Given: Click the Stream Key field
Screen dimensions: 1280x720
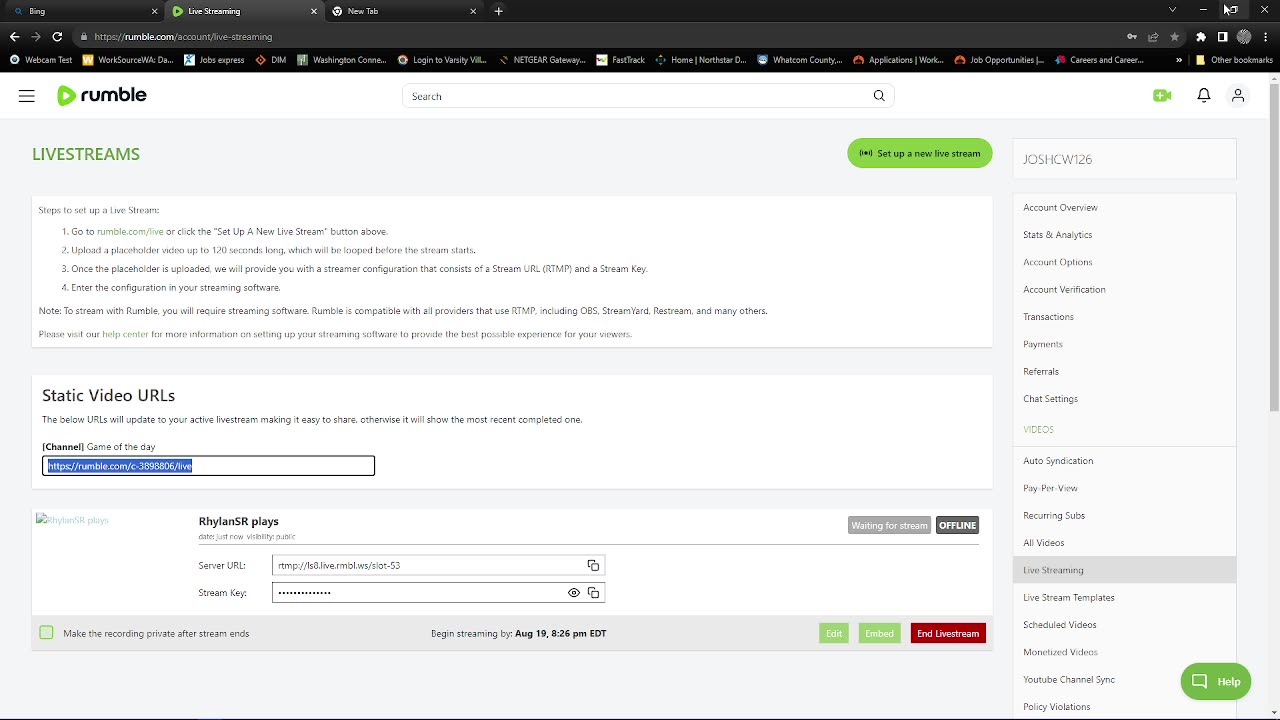Looking at the screenshot, I should [438, 593].
